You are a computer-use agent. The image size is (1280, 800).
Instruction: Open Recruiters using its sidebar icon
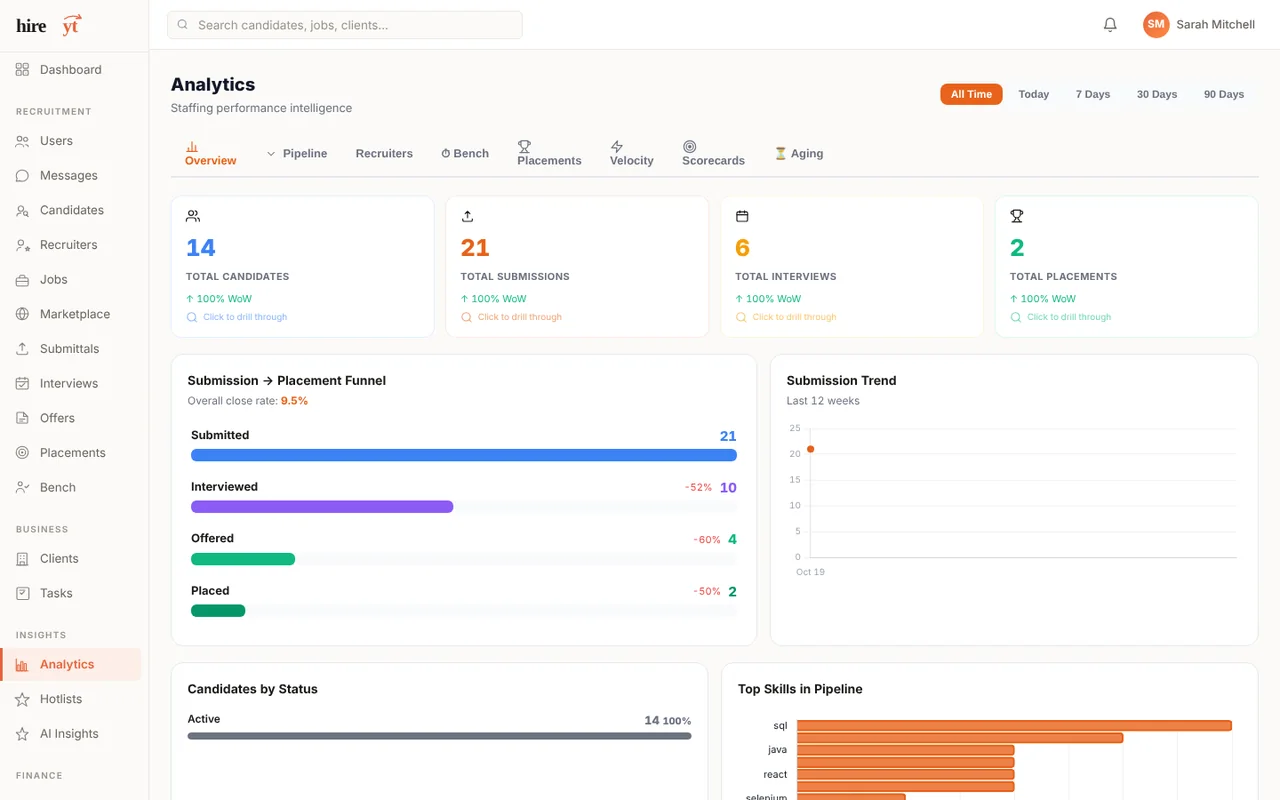(22, 245)
